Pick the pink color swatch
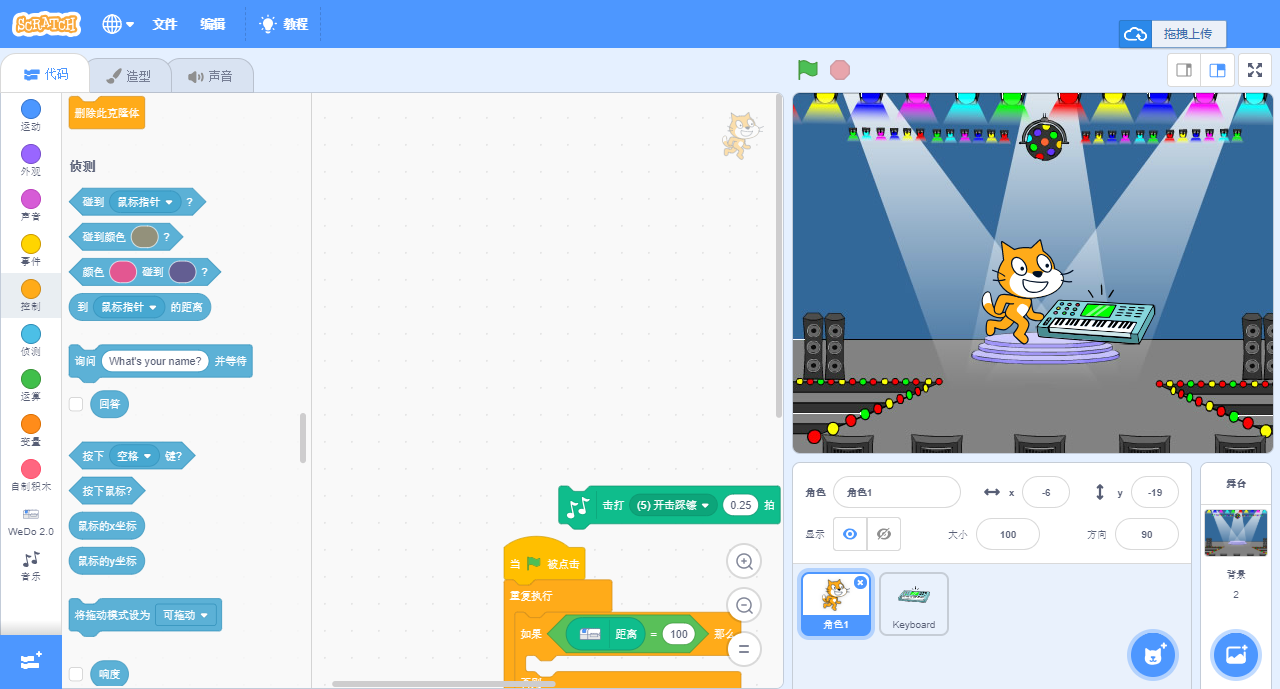 click(x=123, y=272)
